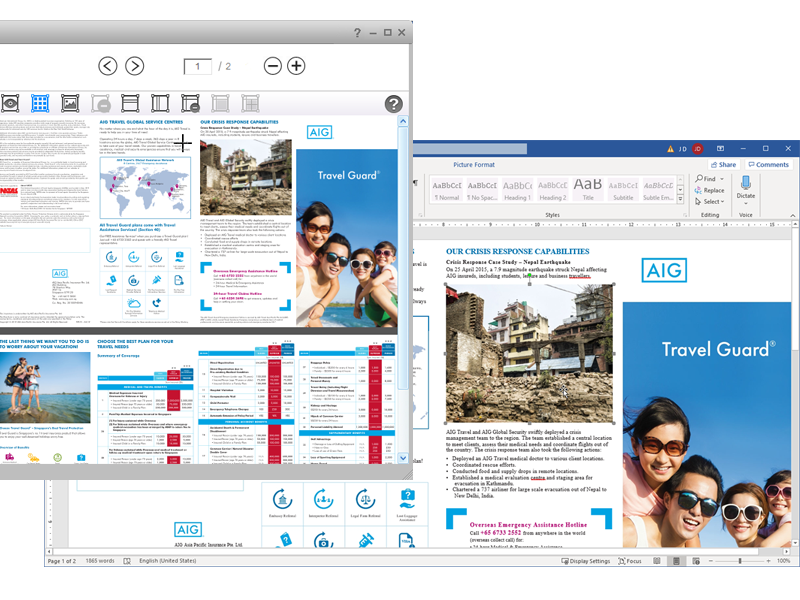Select first page thumbnail in preview window
This screenshot has width=800, height=600.
199,223
